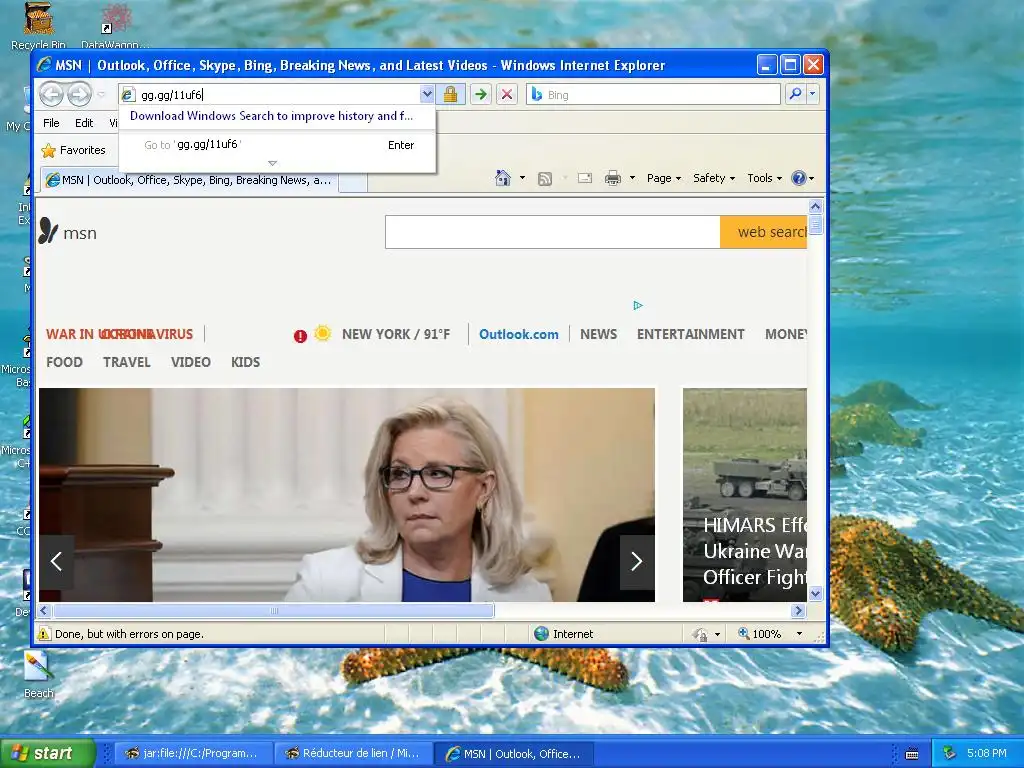Open the Edit menu
This screenshot has height=768, width=1024.
(84, 123)
